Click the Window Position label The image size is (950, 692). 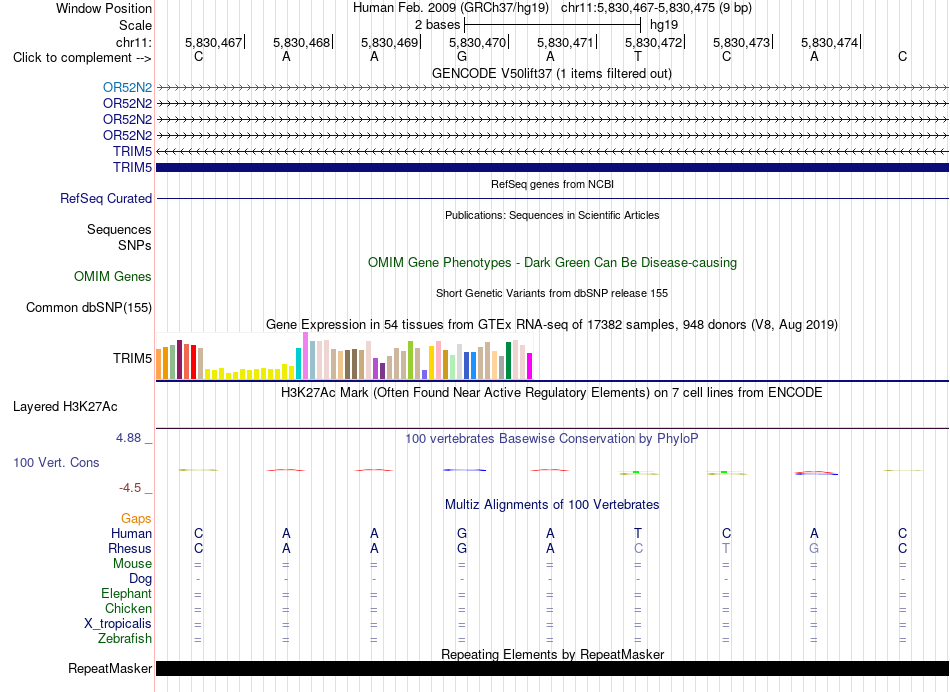104,8
